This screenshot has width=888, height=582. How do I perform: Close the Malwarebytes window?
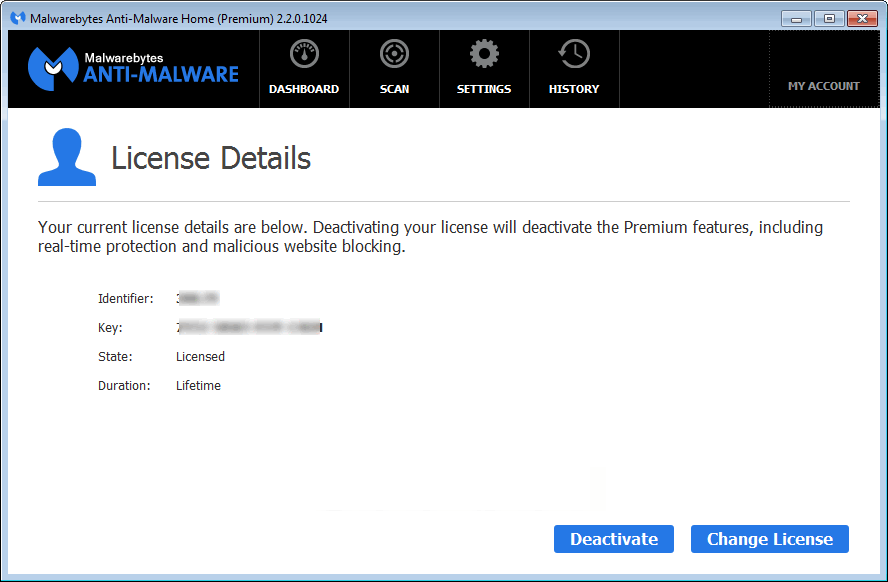point(862,19)
